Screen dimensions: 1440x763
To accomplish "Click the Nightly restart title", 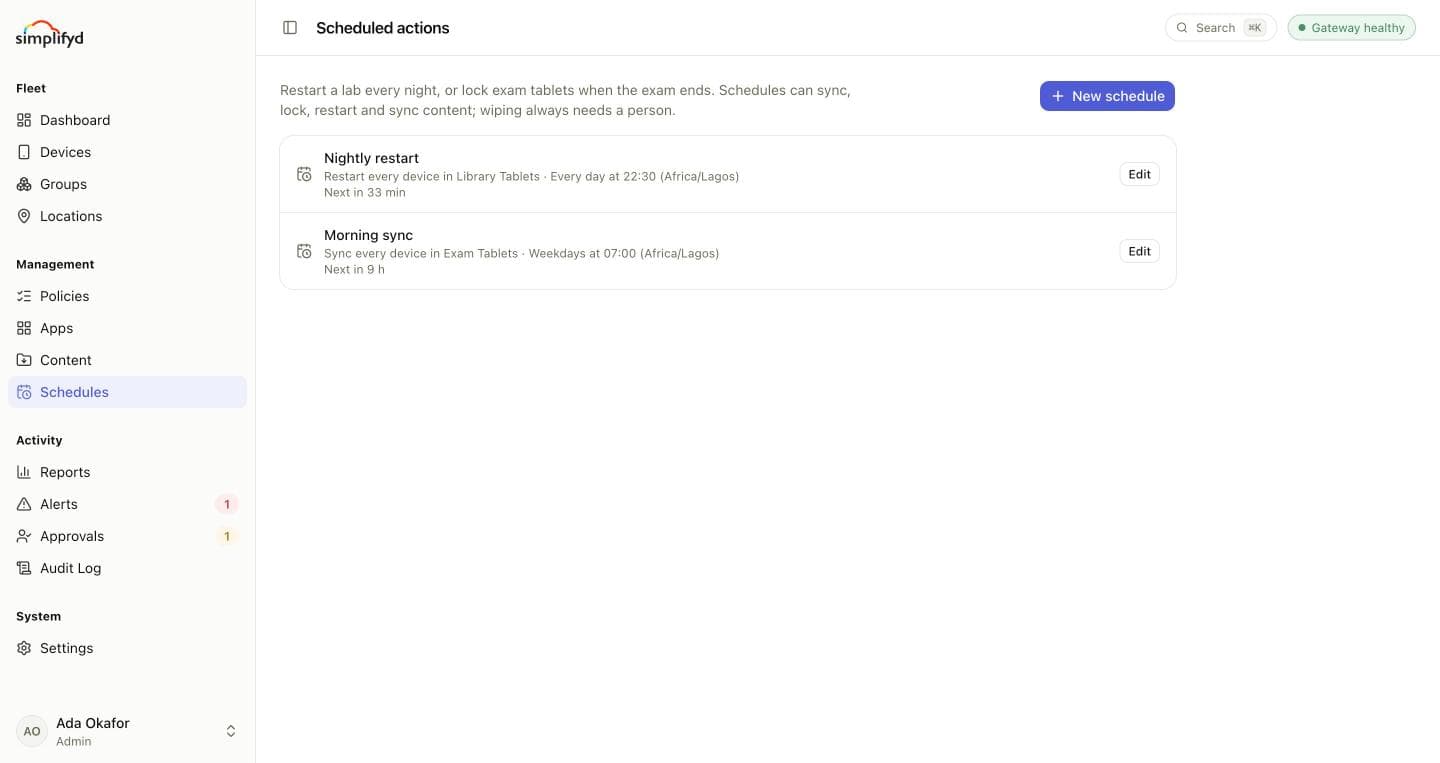I will pyautogui.click(x=371, y=158).
